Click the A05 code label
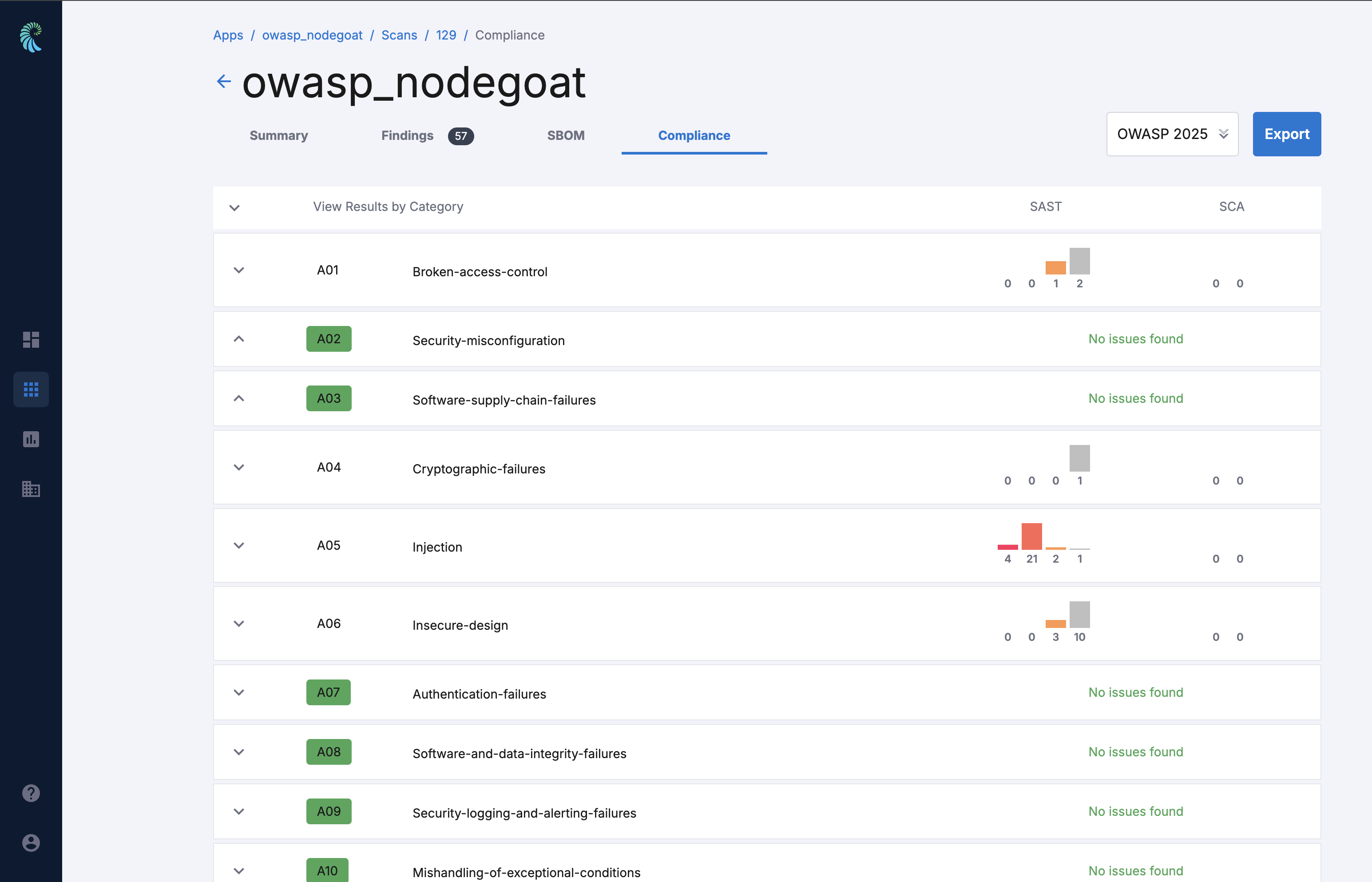 click(x=329, y=546)
